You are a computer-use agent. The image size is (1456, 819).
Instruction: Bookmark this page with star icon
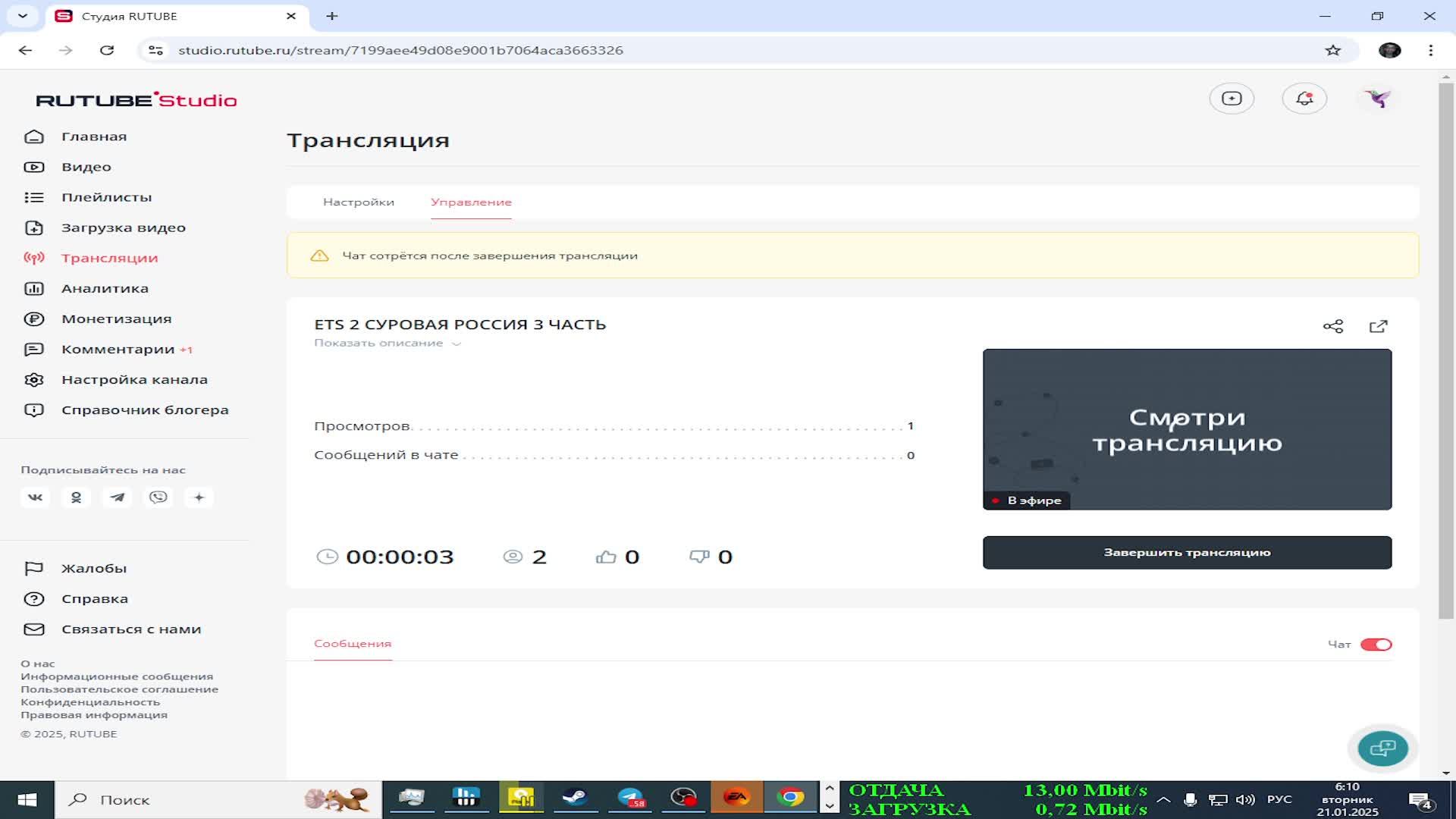pyautogui.click(x=1333, y=50)
